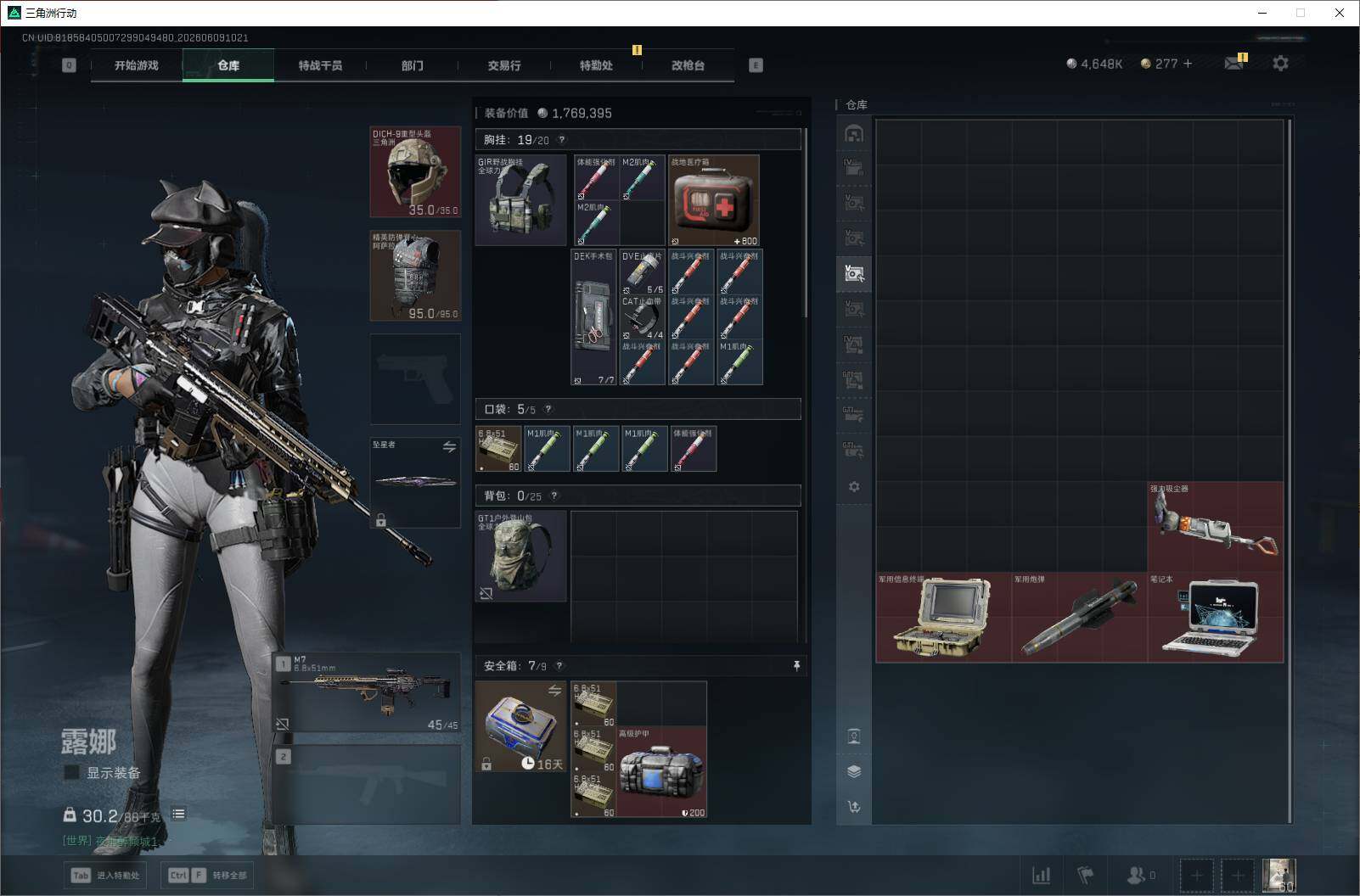Select the 高级护甲 repair kit in safe box
This screenshot has width=1360, height=896.
pos(661,772)
